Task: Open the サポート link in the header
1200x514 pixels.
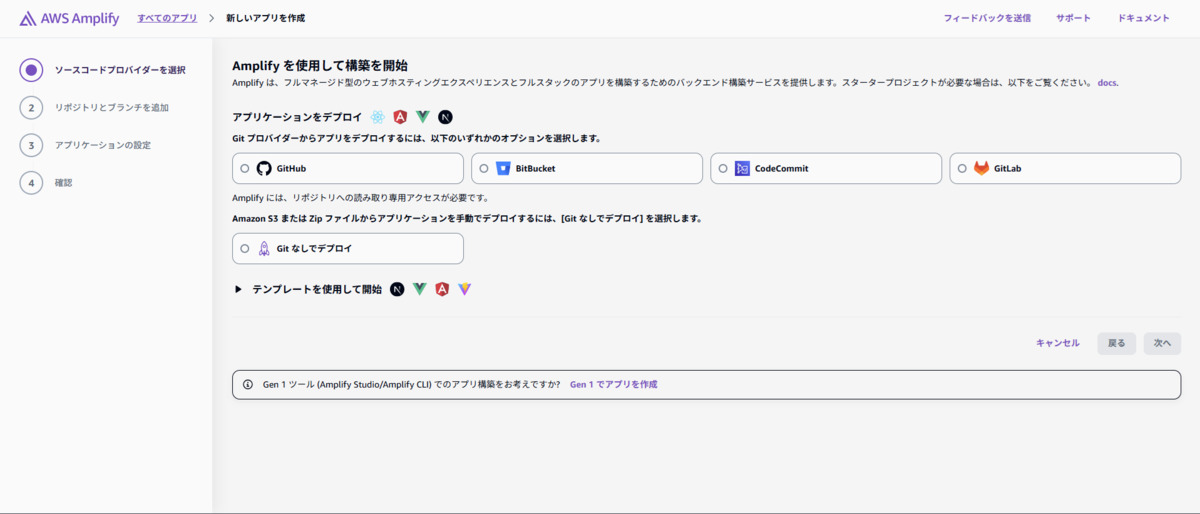Action: point(1074,18)
